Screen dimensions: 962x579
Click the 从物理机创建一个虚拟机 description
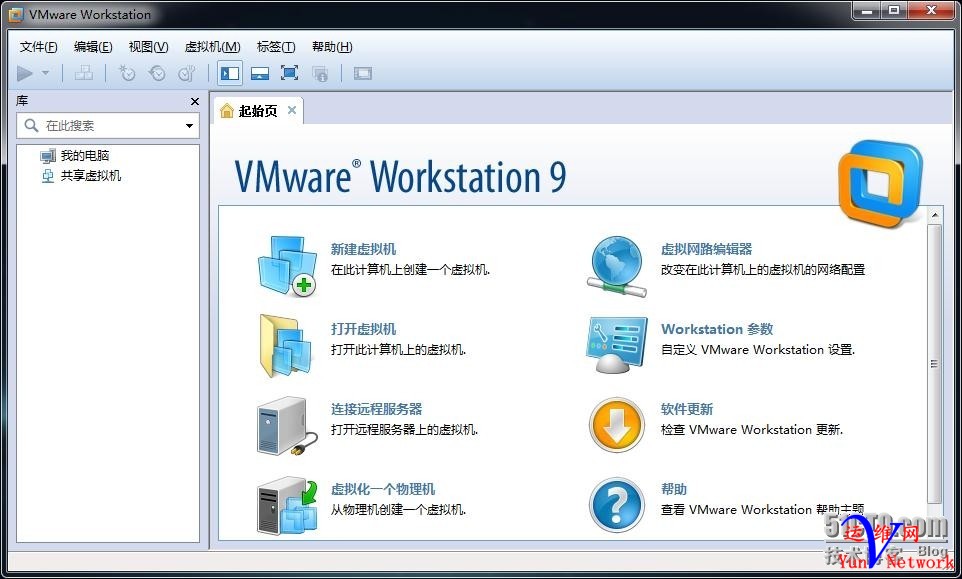tap(398, 510)
